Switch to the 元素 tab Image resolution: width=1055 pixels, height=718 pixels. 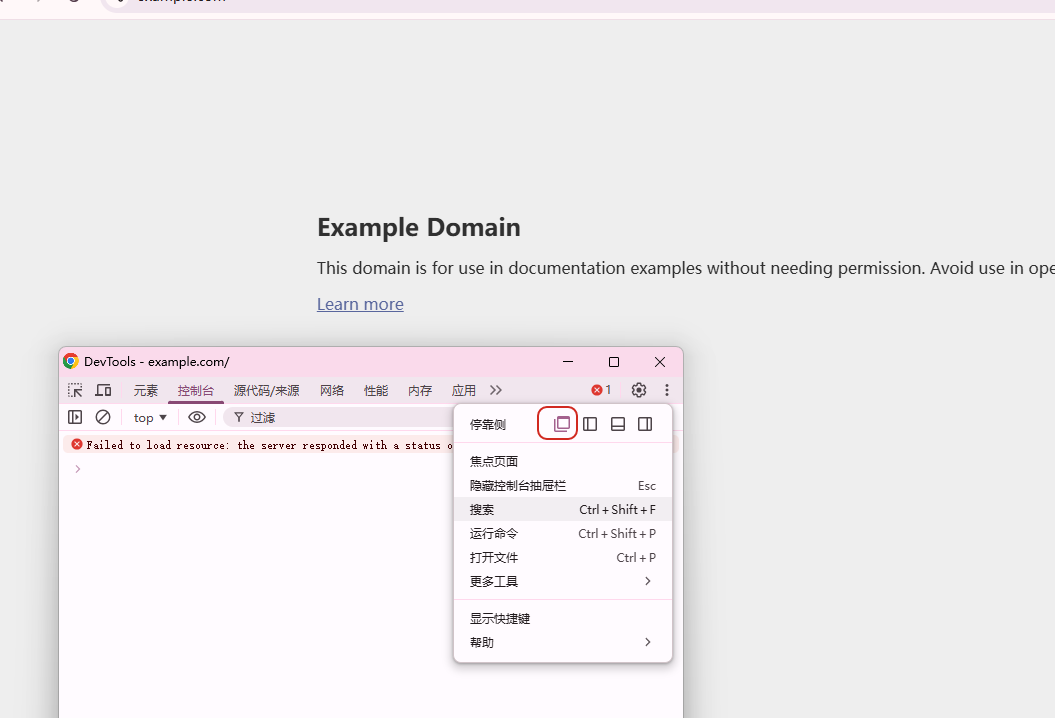point(145,390)
